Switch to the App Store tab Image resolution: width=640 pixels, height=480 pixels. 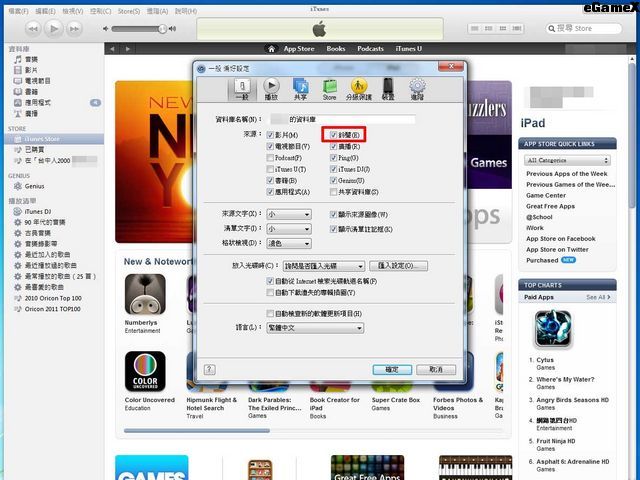tap(299, 49)
